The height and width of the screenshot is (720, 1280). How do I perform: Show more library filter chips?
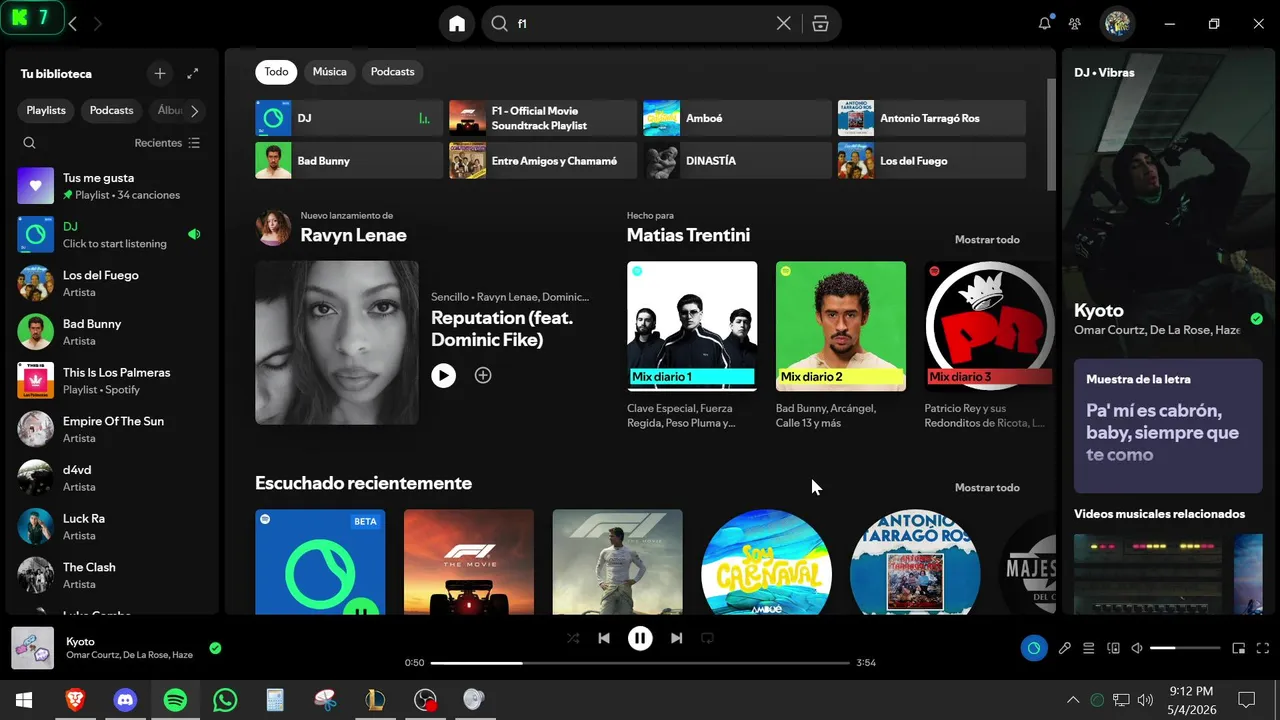(x=194, y=111)
